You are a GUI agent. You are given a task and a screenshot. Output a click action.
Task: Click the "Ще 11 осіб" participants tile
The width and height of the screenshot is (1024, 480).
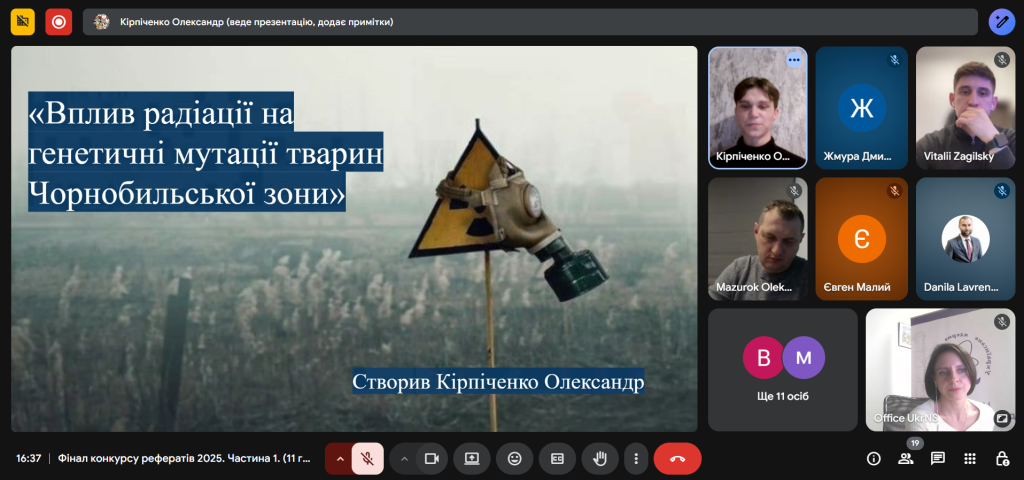pyautogui.click(x=783, y=369)
